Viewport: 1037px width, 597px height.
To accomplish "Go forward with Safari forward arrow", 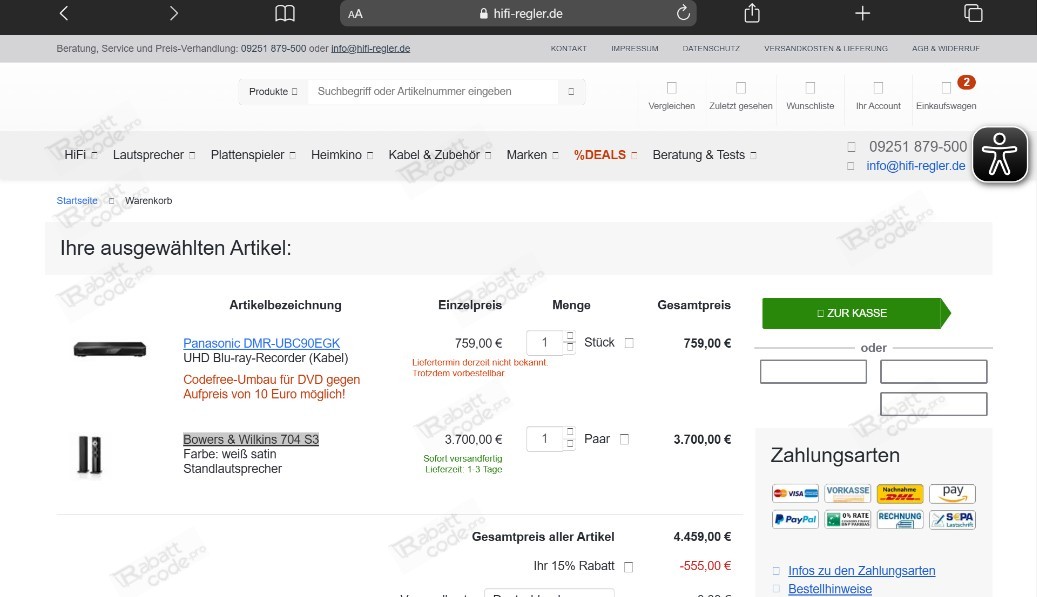I will click(x=173, y=13).
